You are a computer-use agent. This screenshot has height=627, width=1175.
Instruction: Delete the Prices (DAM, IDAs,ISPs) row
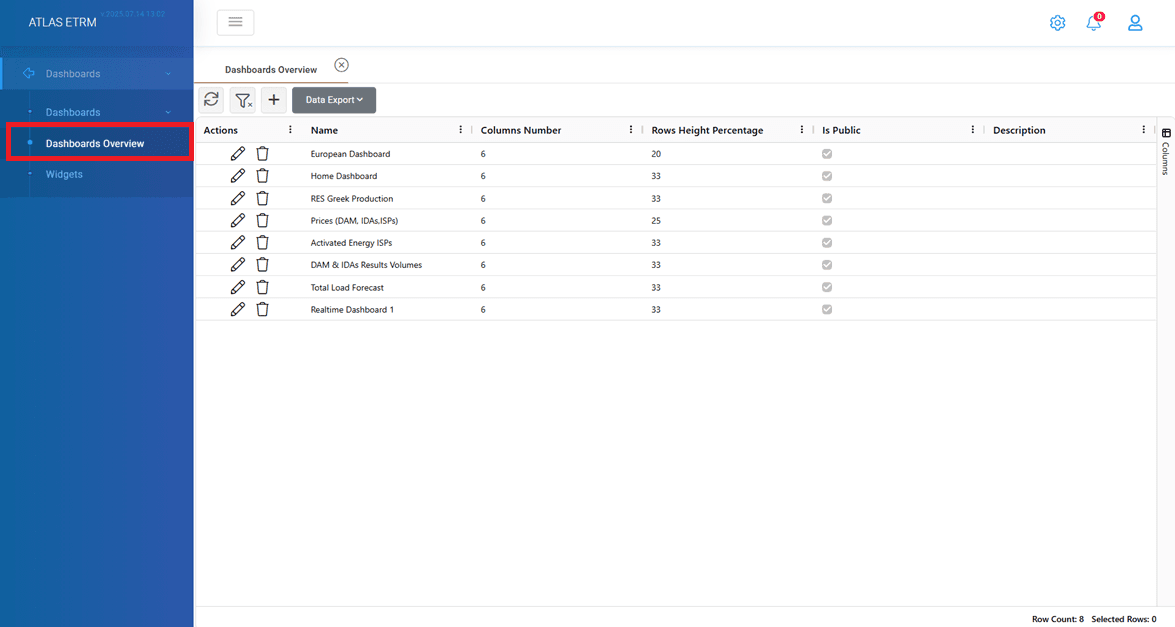(x=262, y=220)
